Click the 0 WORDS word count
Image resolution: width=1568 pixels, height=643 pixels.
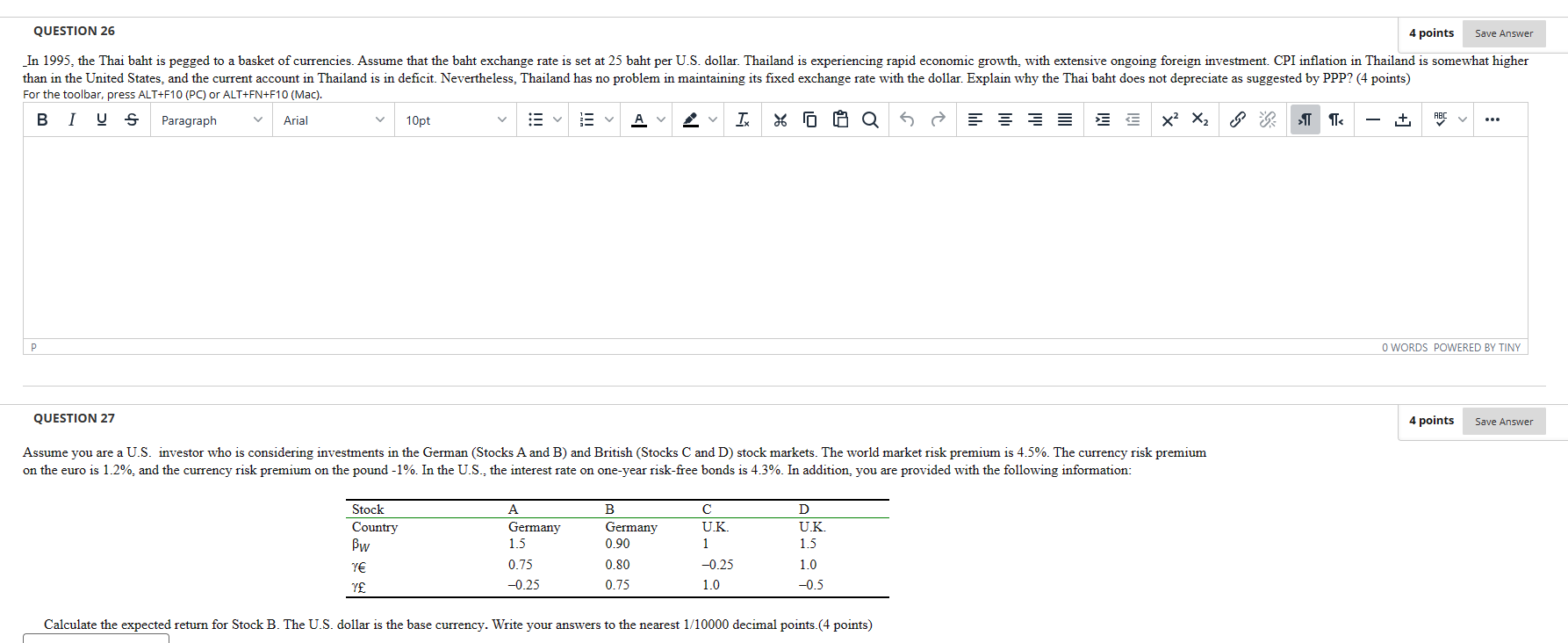tap(1405, 348)
